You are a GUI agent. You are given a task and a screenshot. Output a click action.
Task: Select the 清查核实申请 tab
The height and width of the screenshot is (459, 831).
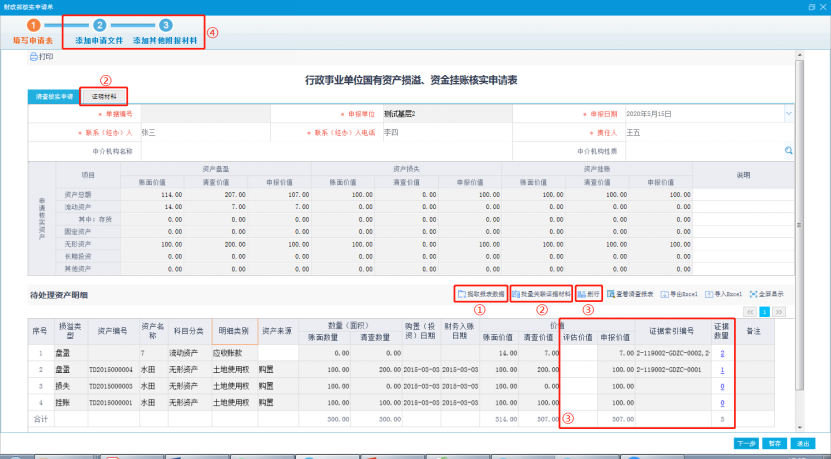[55, 96]
